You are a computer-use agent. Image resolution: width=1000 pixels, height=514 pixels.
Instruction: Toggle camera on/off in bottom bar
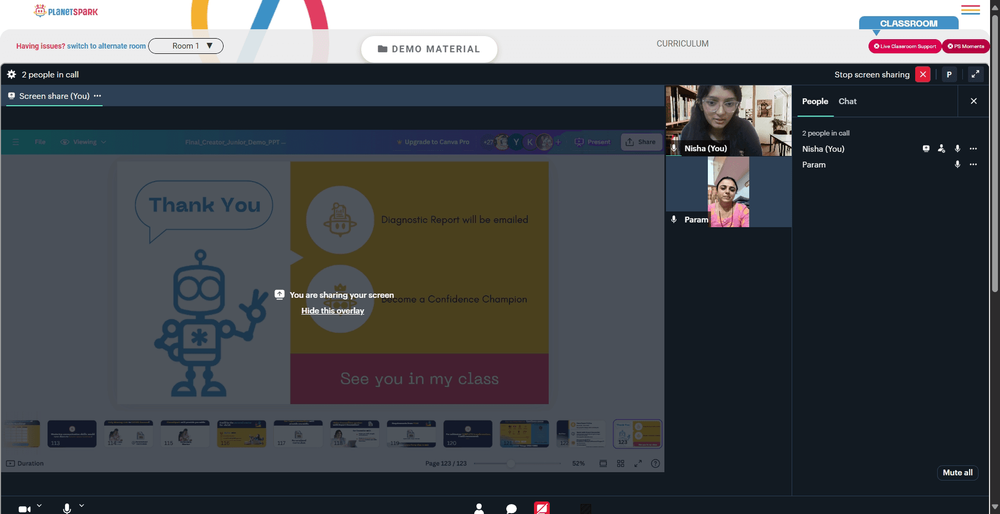pyautogui.click(x=24, y=509)
